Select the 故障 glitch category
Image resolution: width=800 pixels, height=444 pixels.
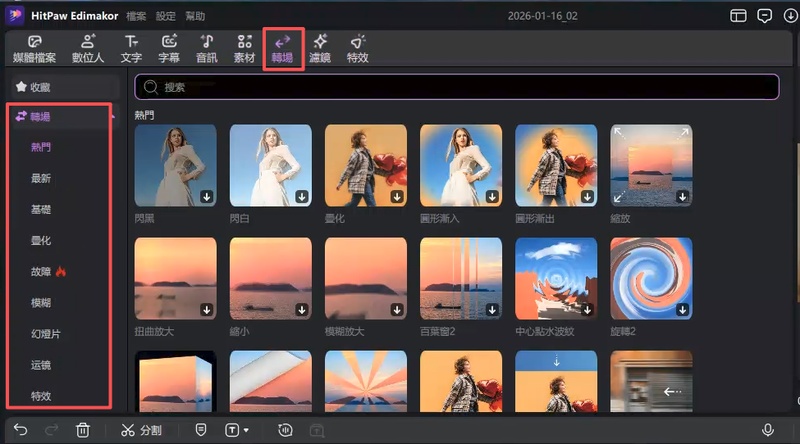[x=41, y=272]
